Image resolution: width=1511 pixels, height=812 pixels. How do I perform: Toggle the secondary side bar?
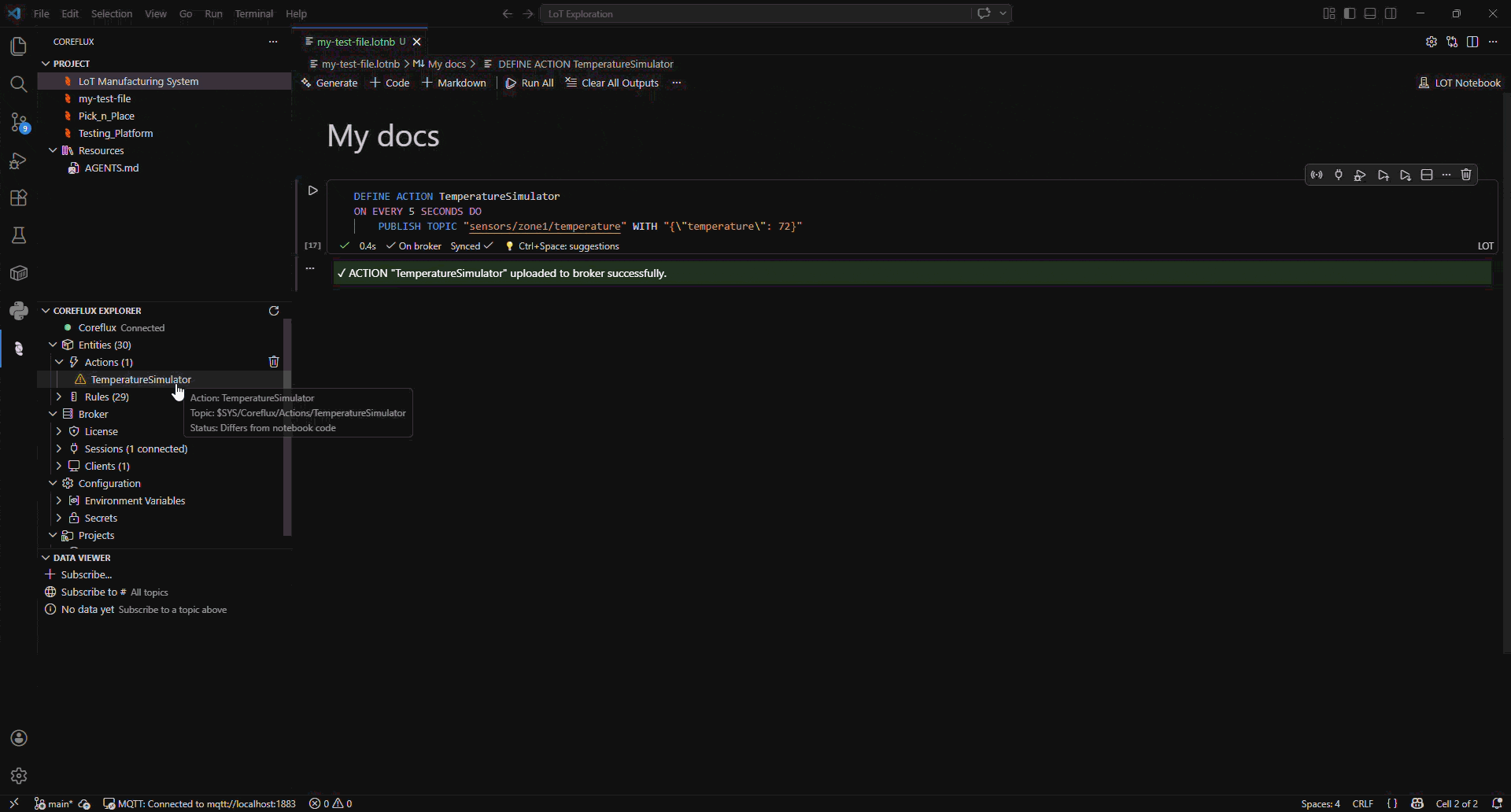click(x=1391, y=13)
